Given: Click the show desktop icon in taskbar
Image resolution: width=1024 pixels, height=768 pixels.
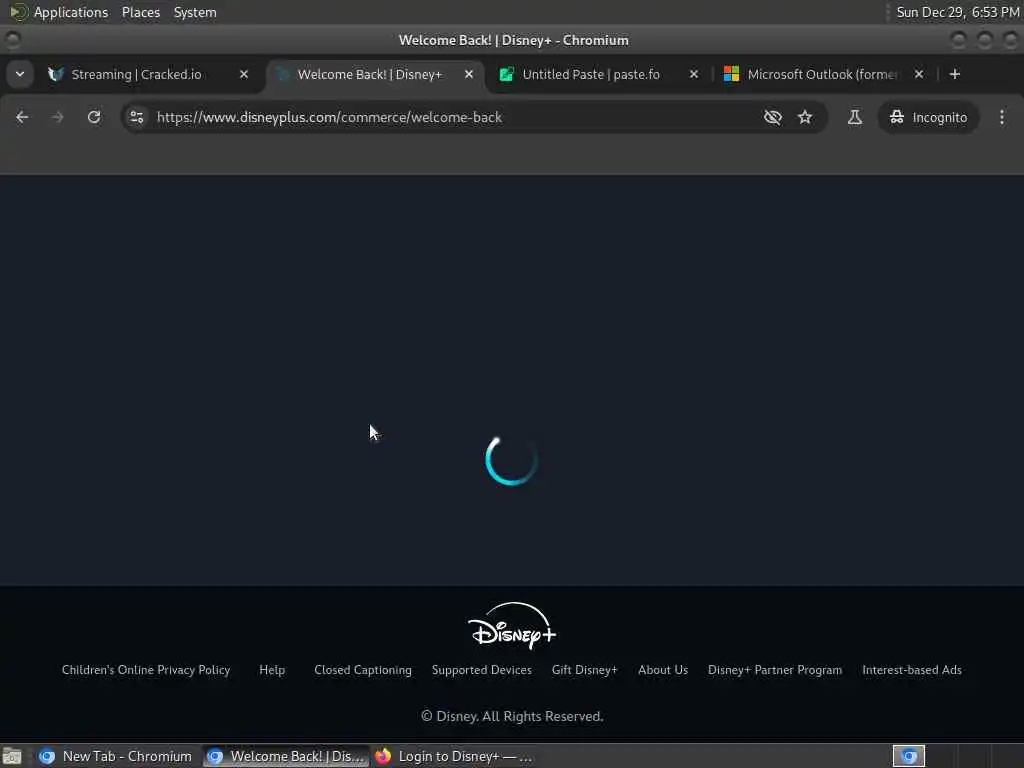Looking at the screenshot, I should coord(12,756).
